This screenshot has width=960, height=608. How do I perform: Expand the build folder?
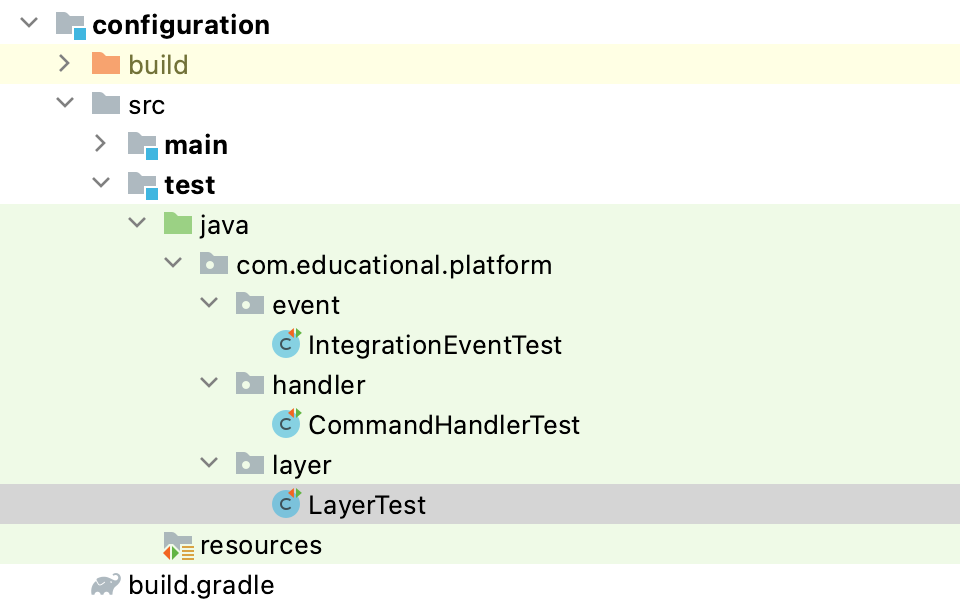point(64,64)
